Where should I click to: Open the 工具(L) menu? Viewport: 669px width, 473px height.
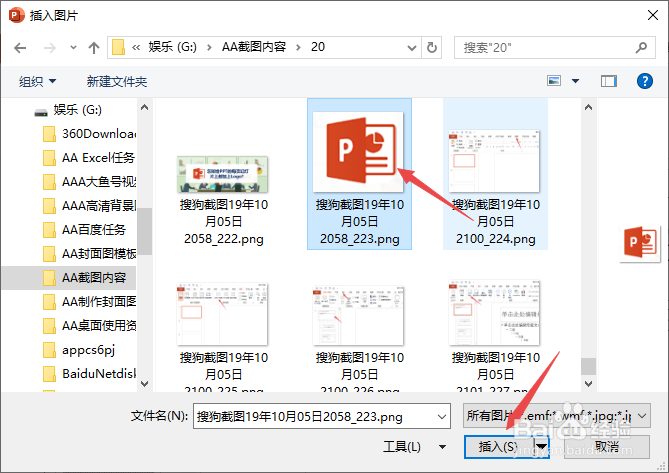(x=414, y=447)
